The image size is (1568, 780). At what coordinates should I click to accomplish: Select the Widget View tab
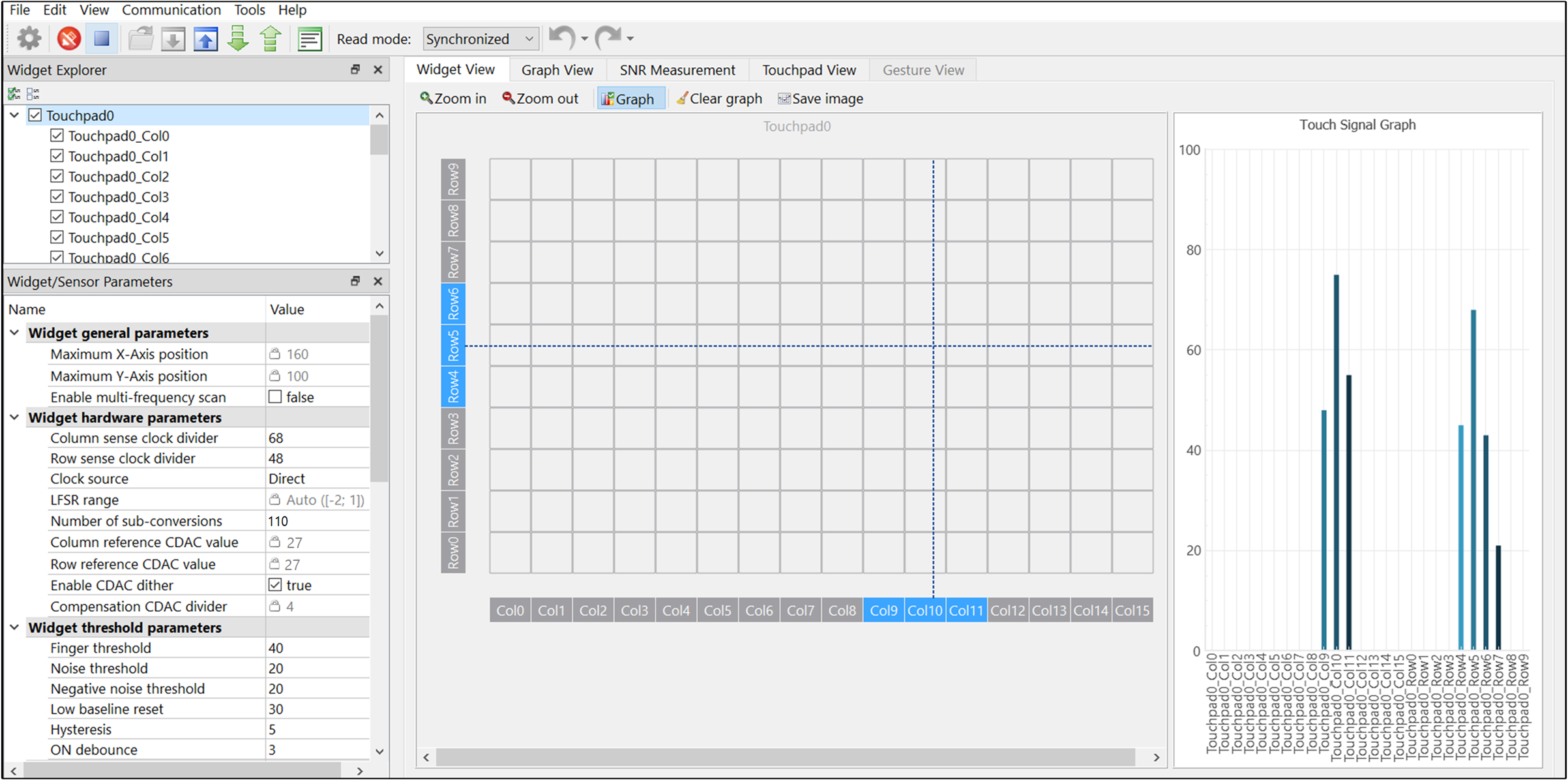[x=456, y=70]
